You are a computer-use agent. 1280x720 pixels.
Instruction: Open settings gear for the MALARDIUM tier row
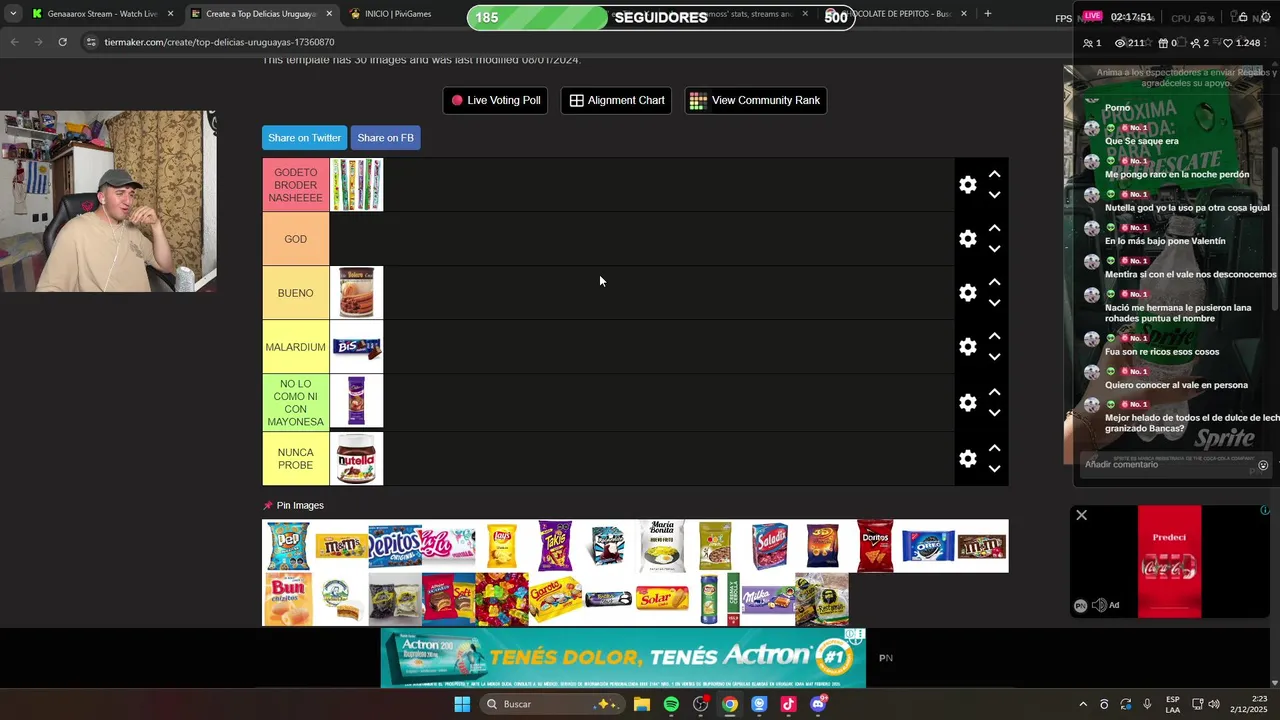point(967,347)
